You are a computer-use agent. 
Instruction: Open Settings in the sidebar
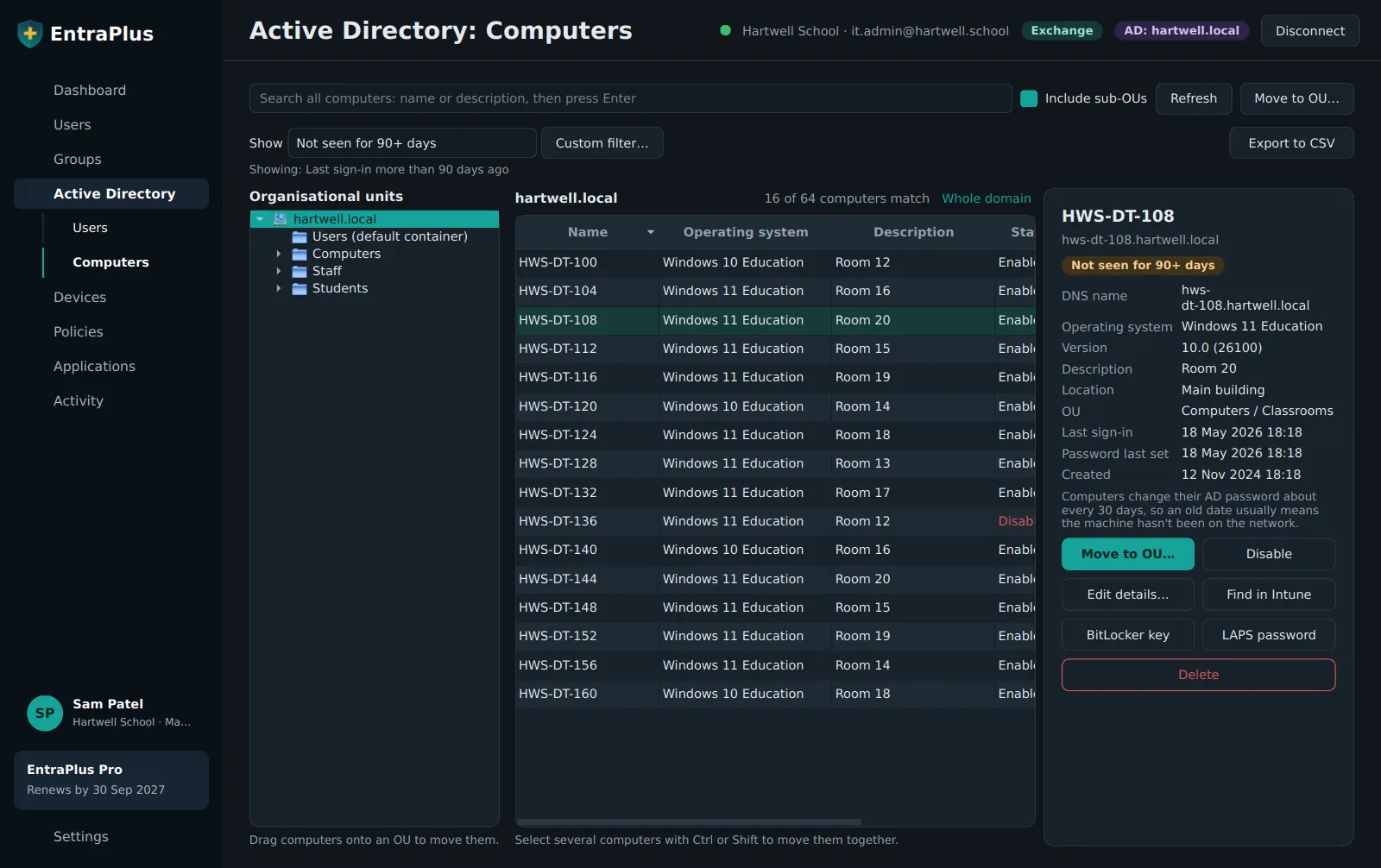[x=81, y=837]
